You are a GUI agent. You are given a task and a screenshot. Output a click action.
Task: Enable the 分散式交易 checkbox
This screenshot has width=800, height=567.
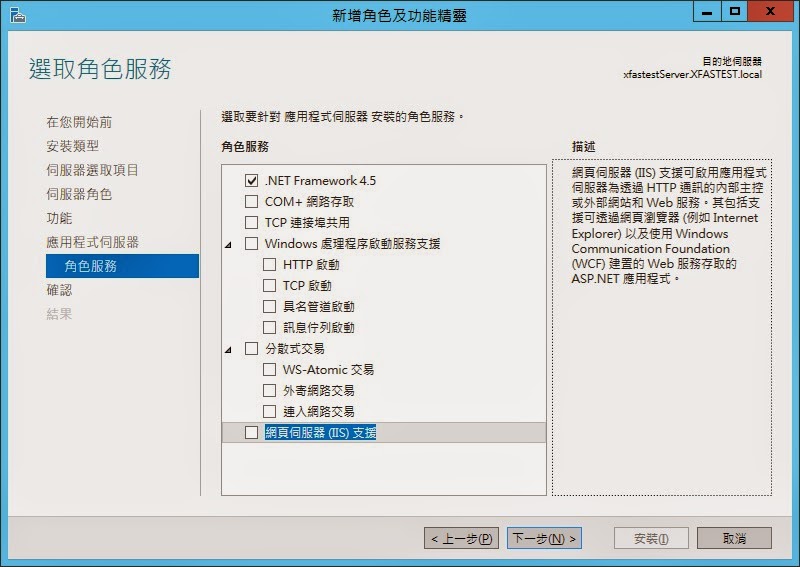pos(251,349)
